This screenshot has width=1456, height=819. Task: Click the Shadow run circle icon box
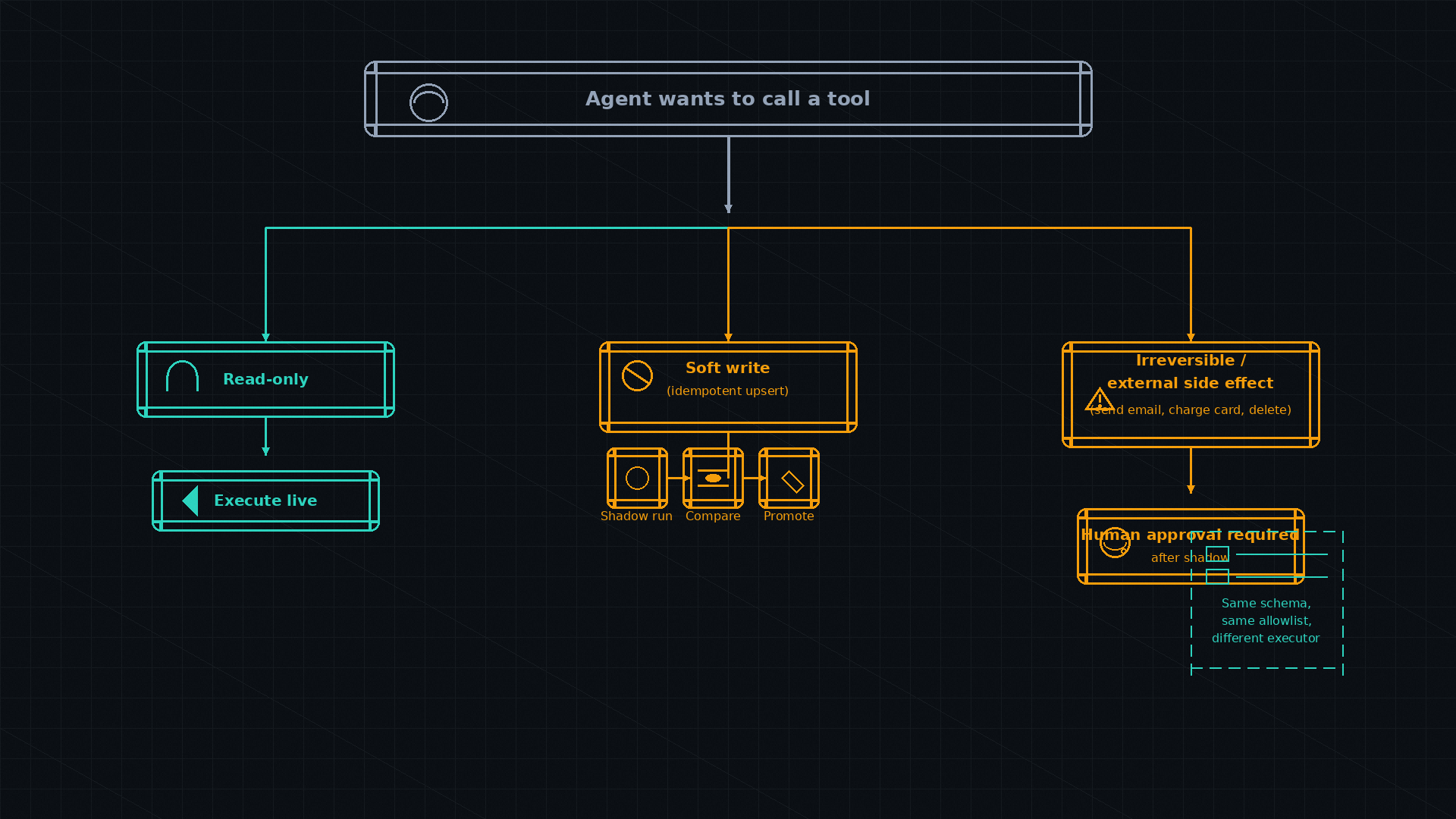coord(637,478)
